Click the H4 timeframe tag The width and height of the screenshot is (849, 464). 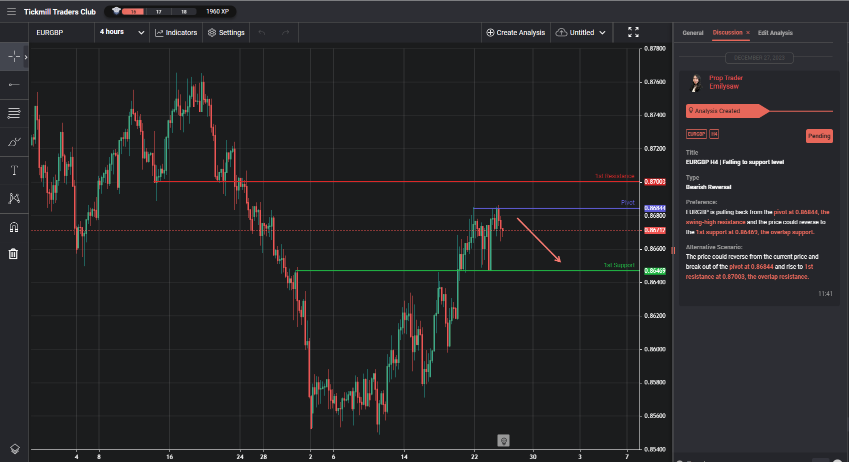[x=714, y=134]
